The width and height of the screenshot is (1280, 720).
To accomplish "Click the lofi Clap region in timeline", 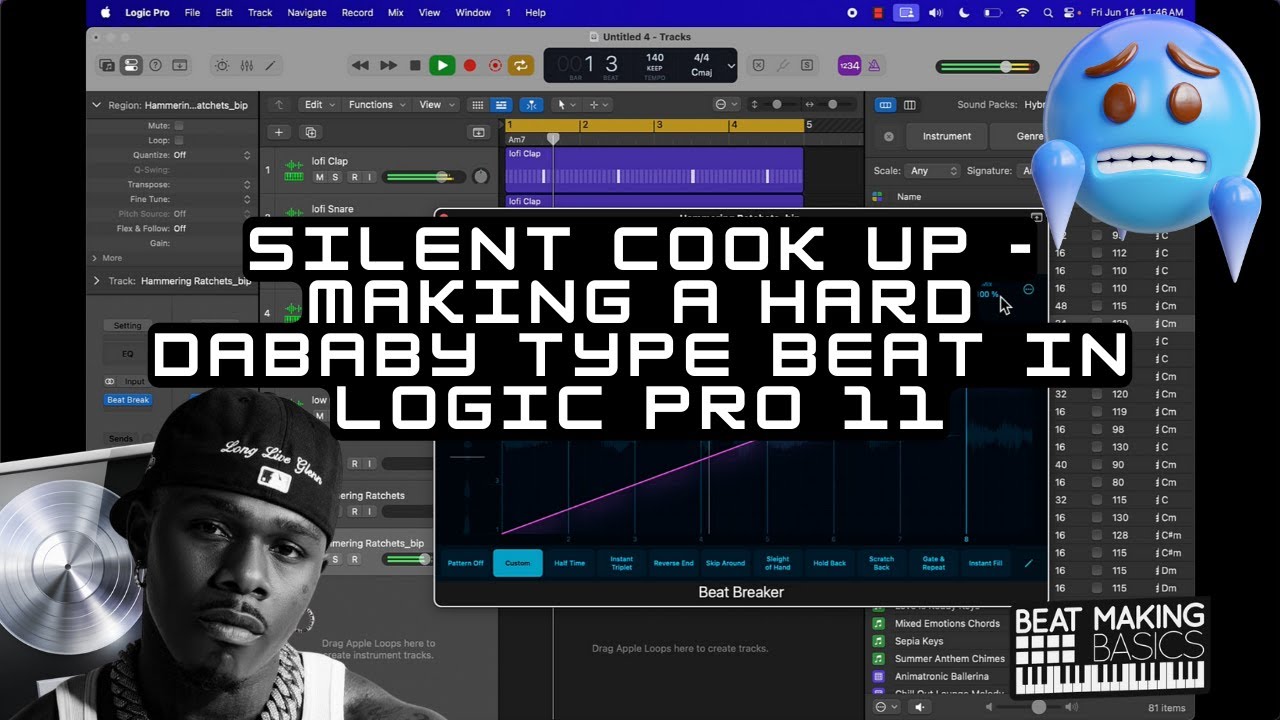I will (x=654, y=170).
